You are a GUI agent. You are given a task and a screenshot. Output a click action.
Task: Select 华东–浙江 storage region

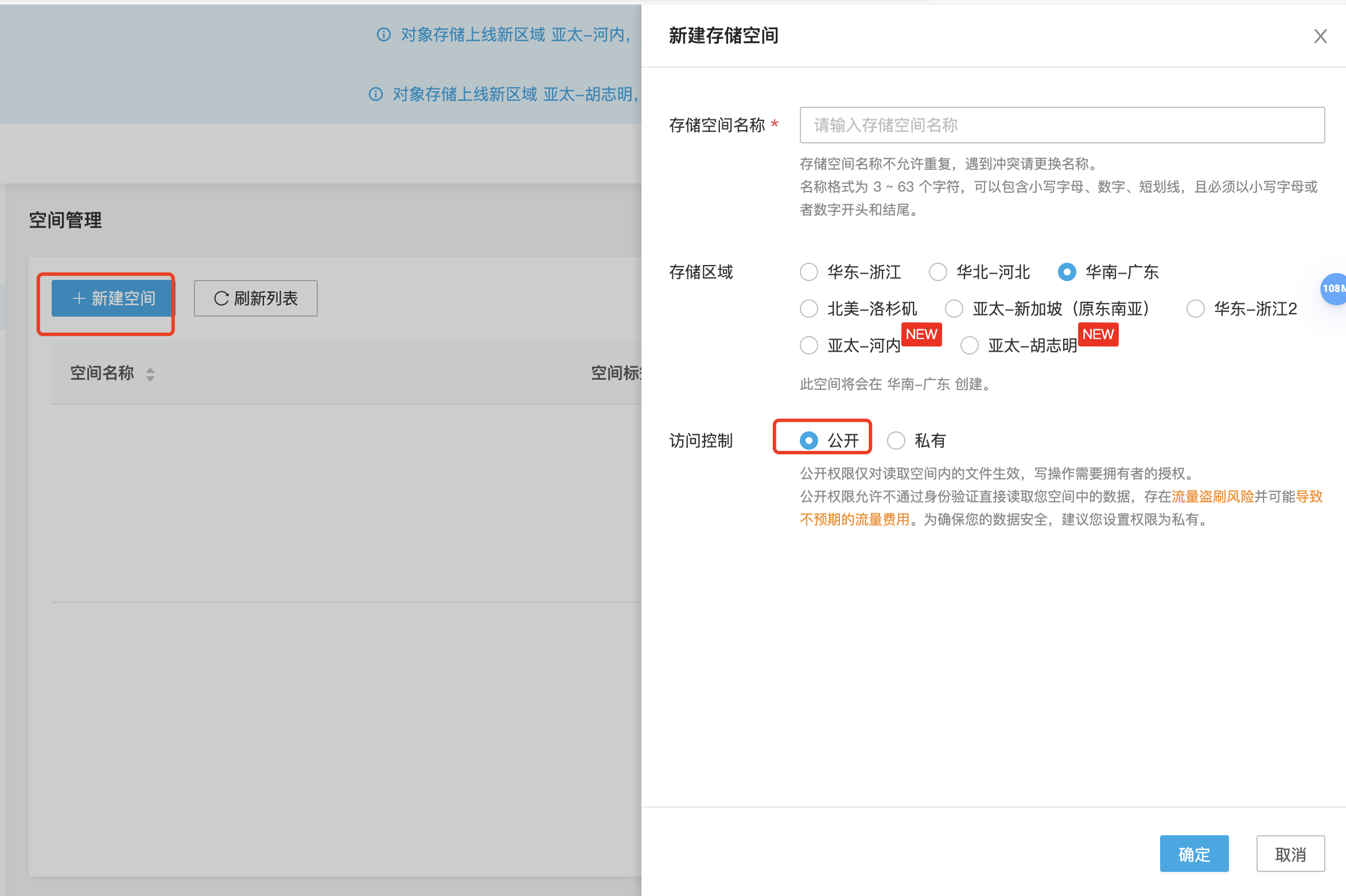(x=809, y=272)
